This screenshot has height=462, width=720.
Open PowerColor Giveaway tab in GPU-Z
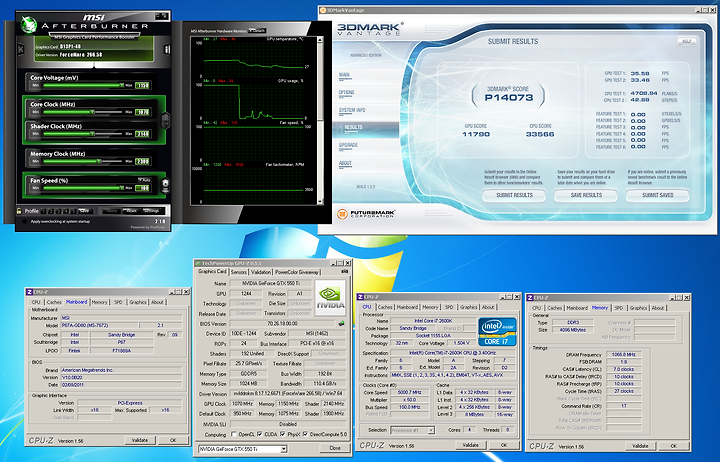[297, 272]
